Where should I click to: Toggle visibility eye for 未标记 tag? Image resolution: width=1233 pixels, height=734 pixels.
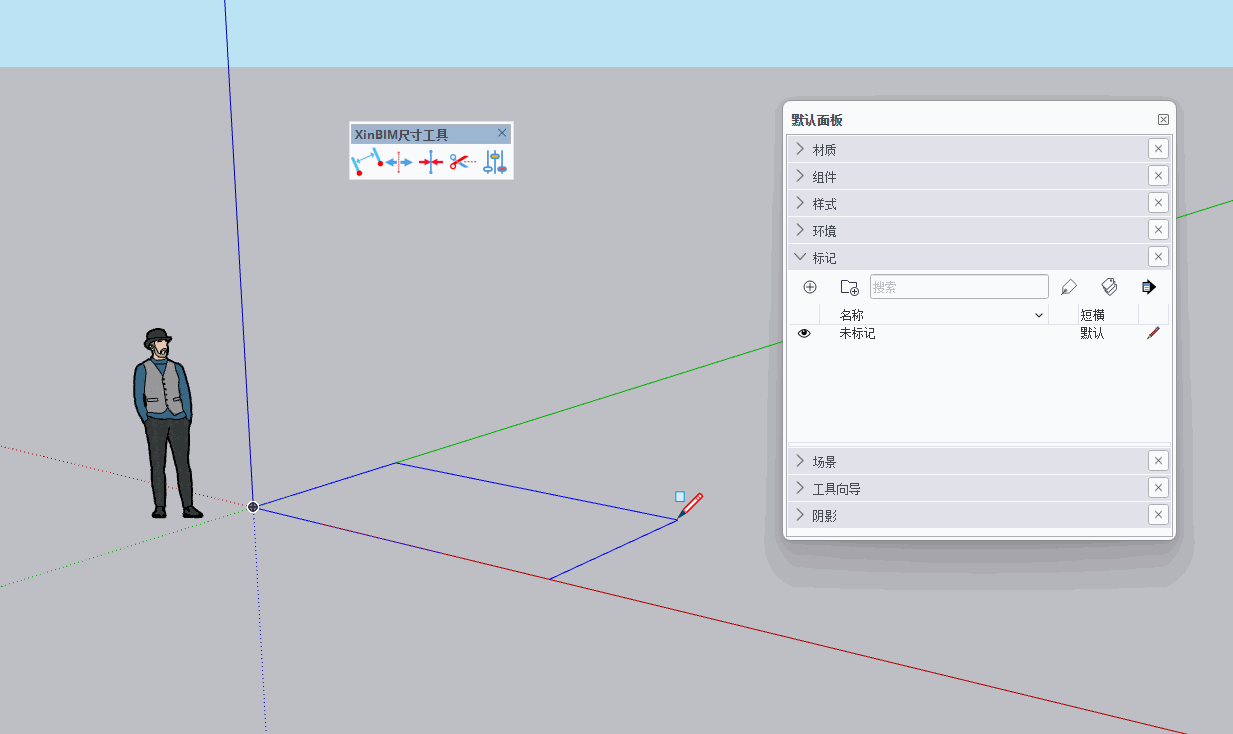804,333
